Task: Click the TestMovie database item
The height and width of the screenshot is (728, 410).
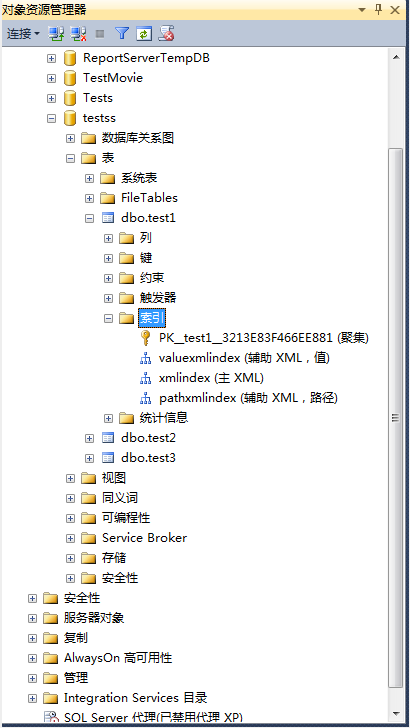Action: (113, 78)
